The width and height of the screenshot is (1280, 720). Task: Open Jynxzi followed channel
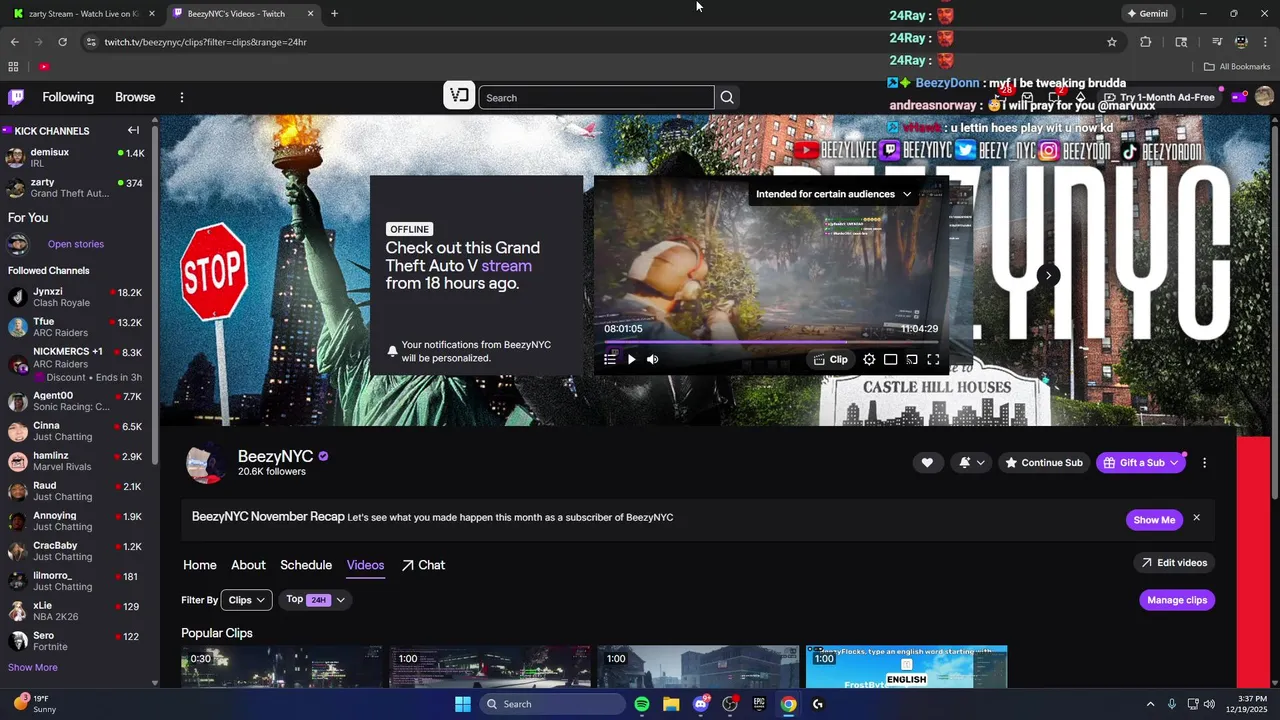pos(76,297)
